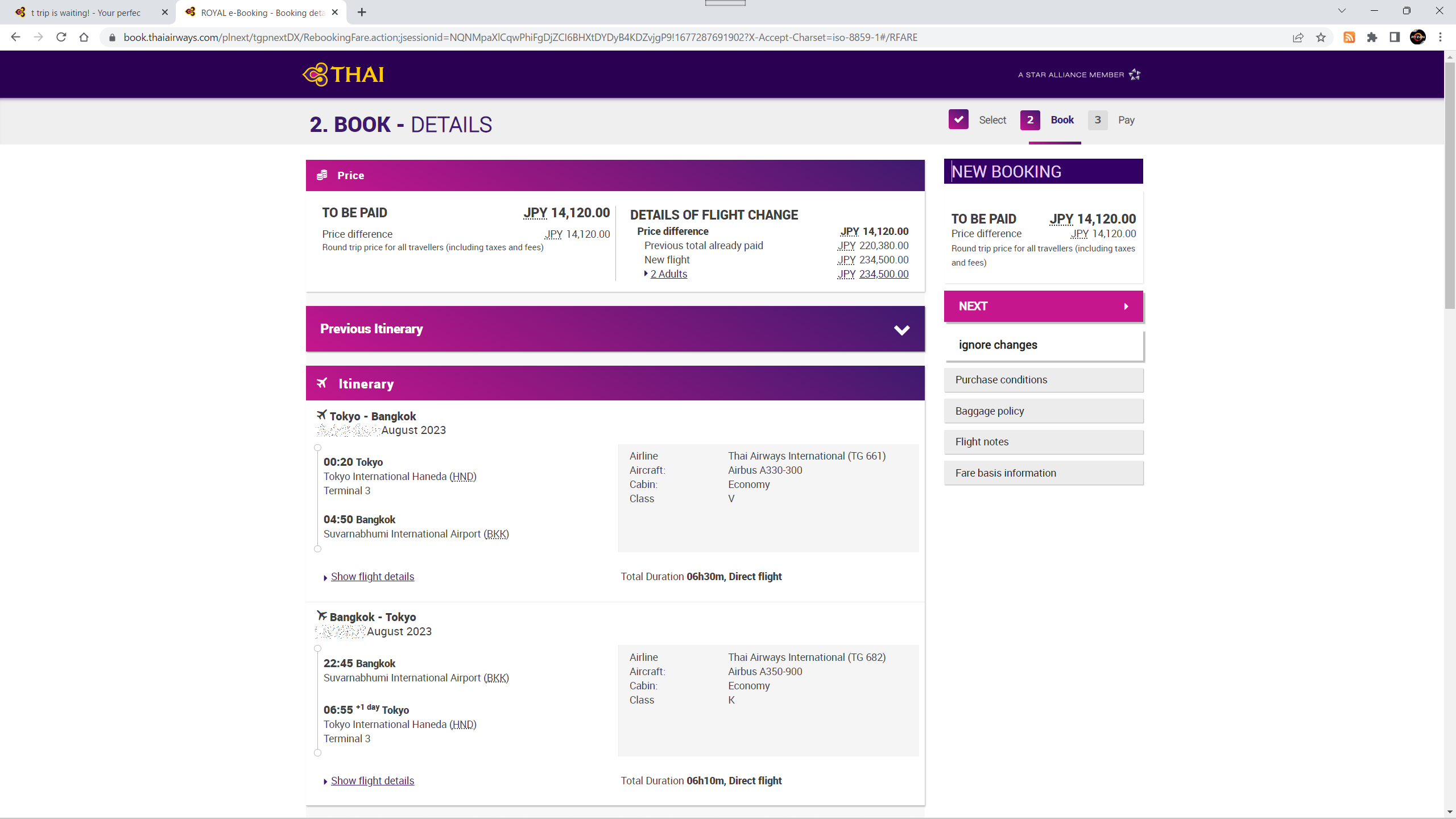Click the ignore changes button
This screenshot has width=1456, height=819.
[x=1044, y=345]
